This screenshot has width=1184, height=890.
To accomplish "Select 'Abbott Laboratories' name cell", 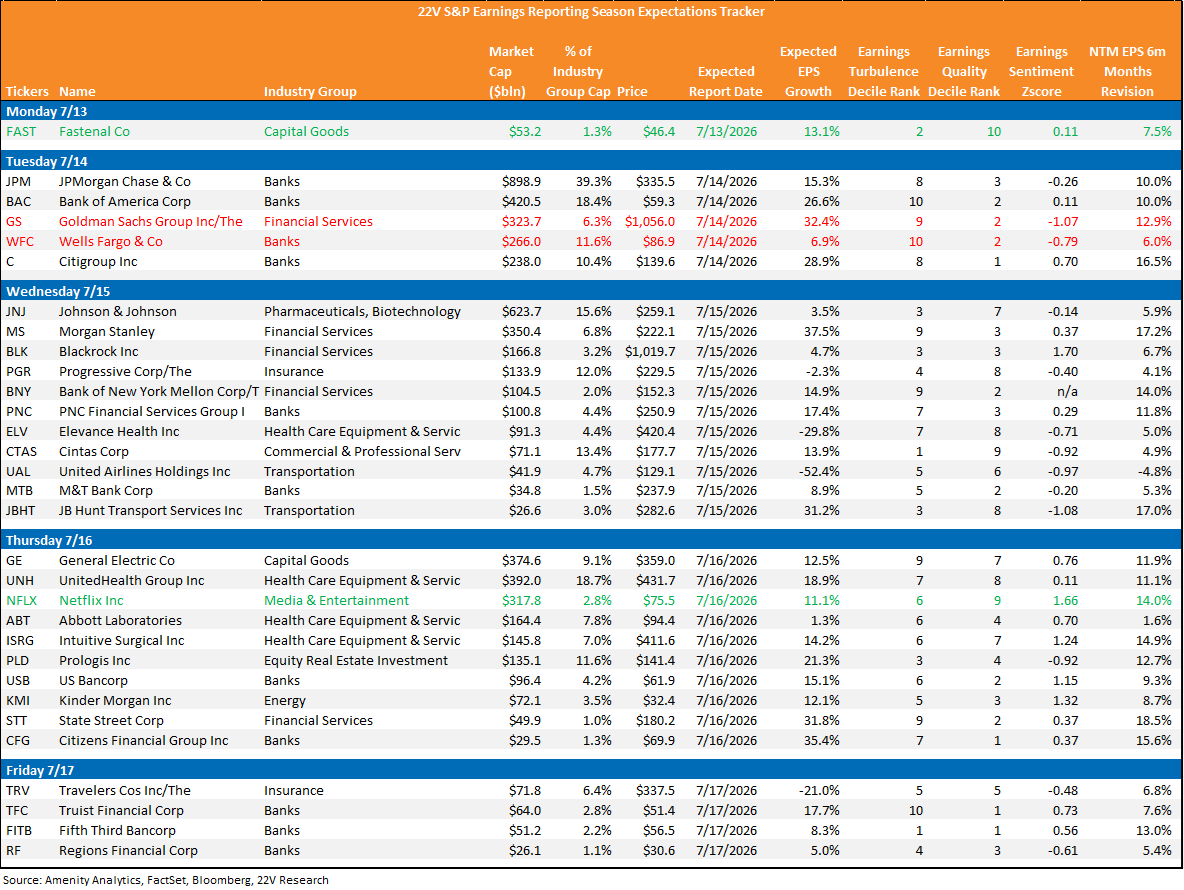I will pyautogui.click(x=120, y=621).
